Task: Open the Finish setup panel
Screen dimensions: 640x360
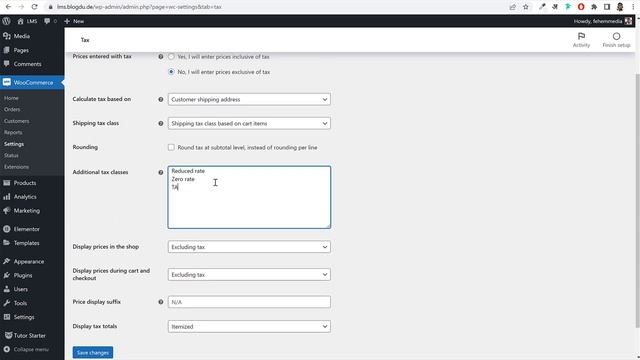Action: coord(616,40)
